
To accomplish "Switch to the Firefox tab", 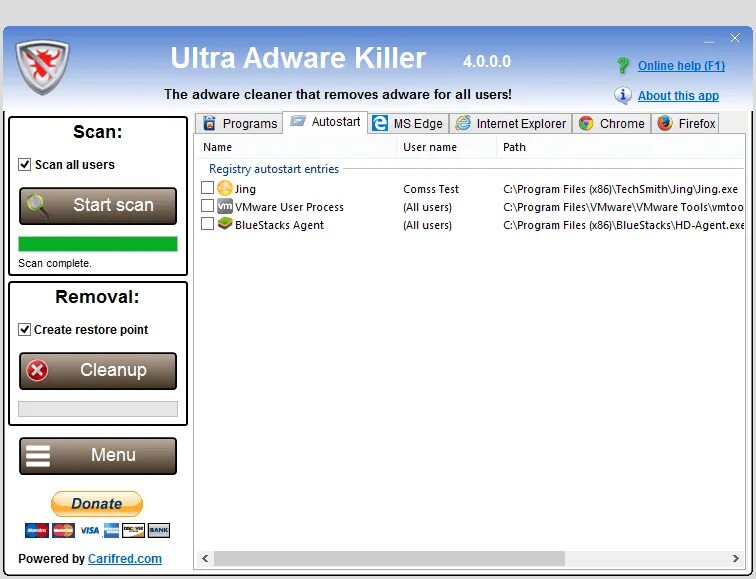I will coord(685,123).
